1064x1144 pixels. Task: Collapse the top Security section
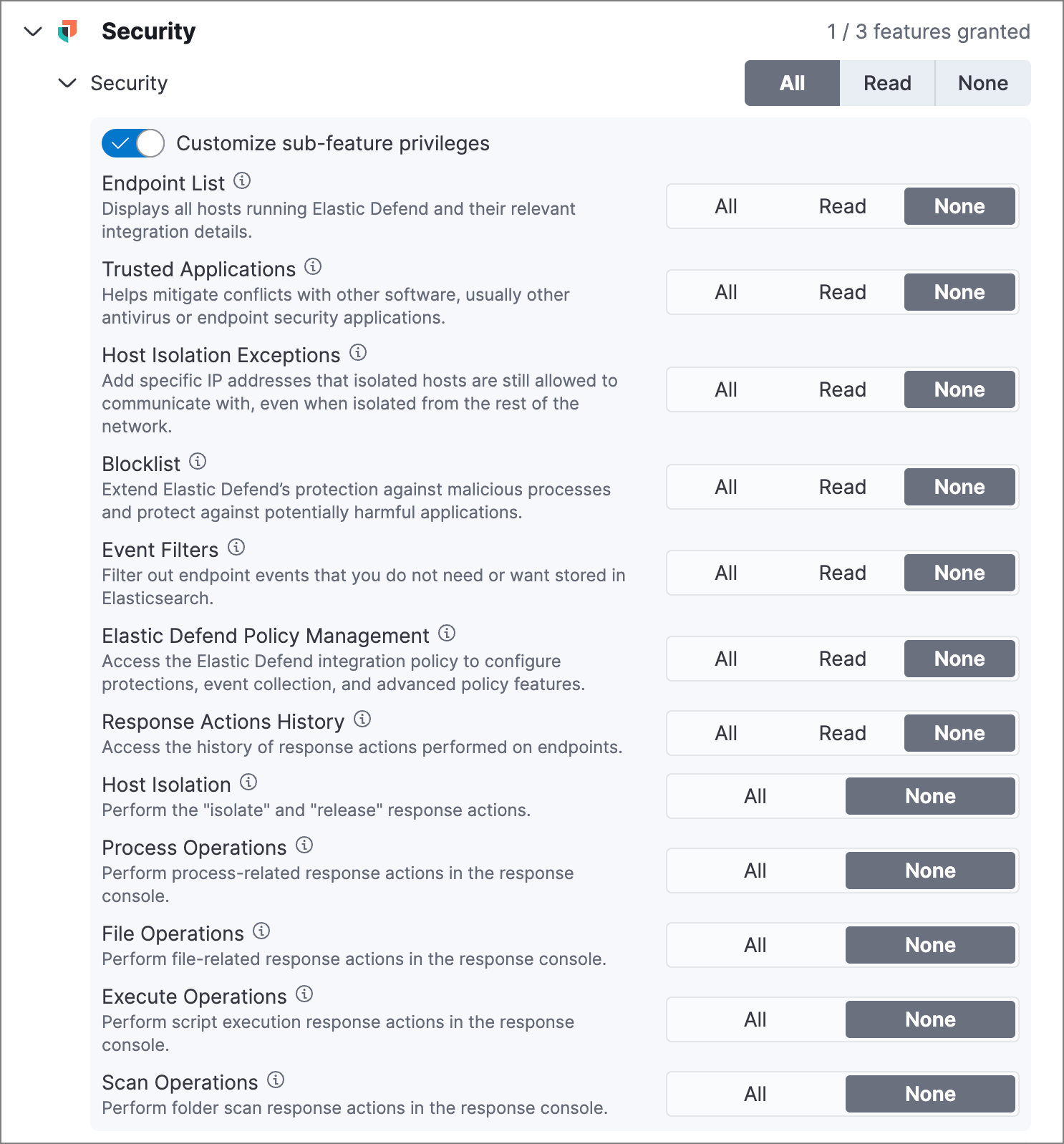coord(33,31)
